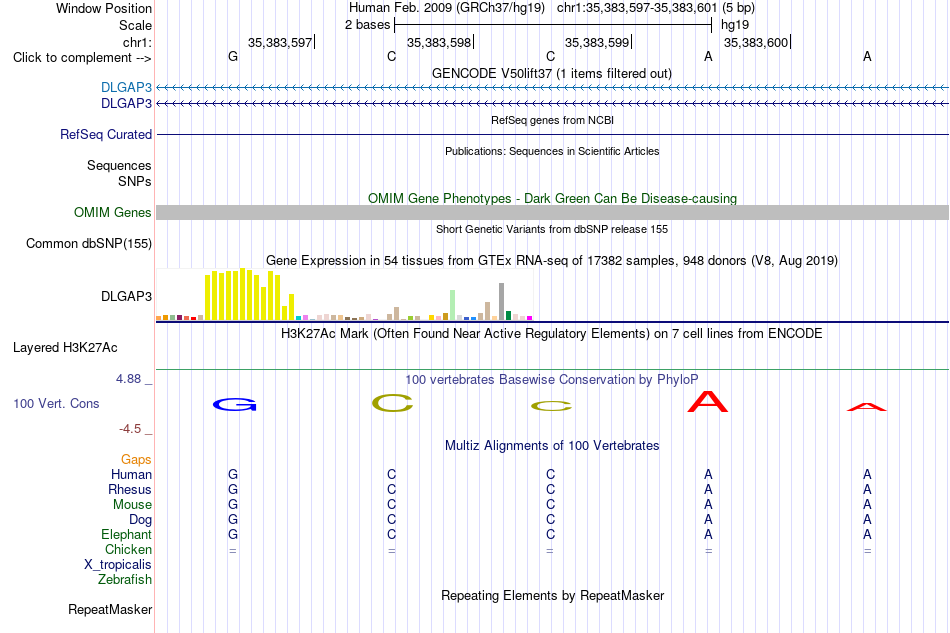Open the Common dbSNP(155) track label
Viewport: 950px width, 633px height.
point(89,244)
